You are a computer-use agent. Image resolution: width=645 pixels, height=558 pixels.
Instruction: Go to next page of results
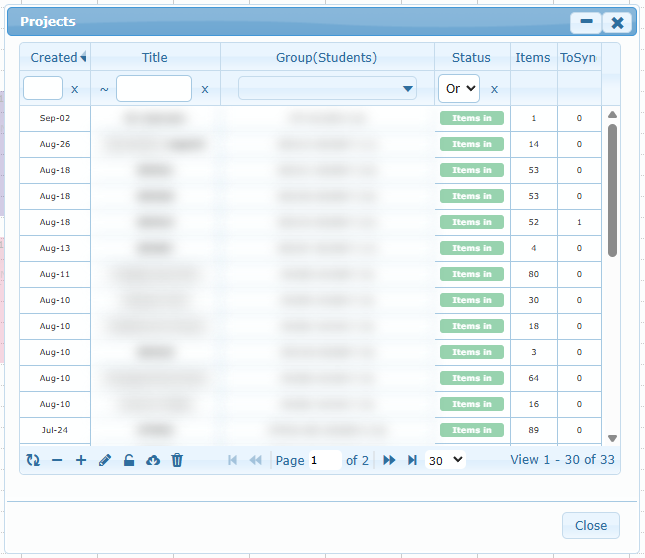pos(389,460)
